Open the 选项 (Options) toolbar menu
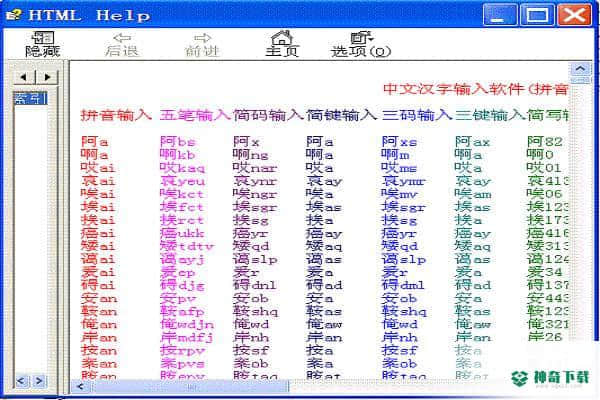Image resolution: width=600 pixels, height=400 pixels. pos(361,44)
